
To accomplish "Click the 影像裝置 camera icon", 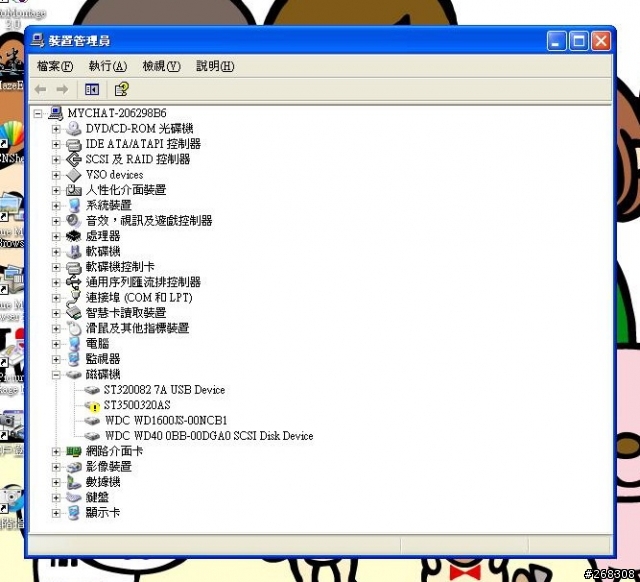I will click(74, 467).
